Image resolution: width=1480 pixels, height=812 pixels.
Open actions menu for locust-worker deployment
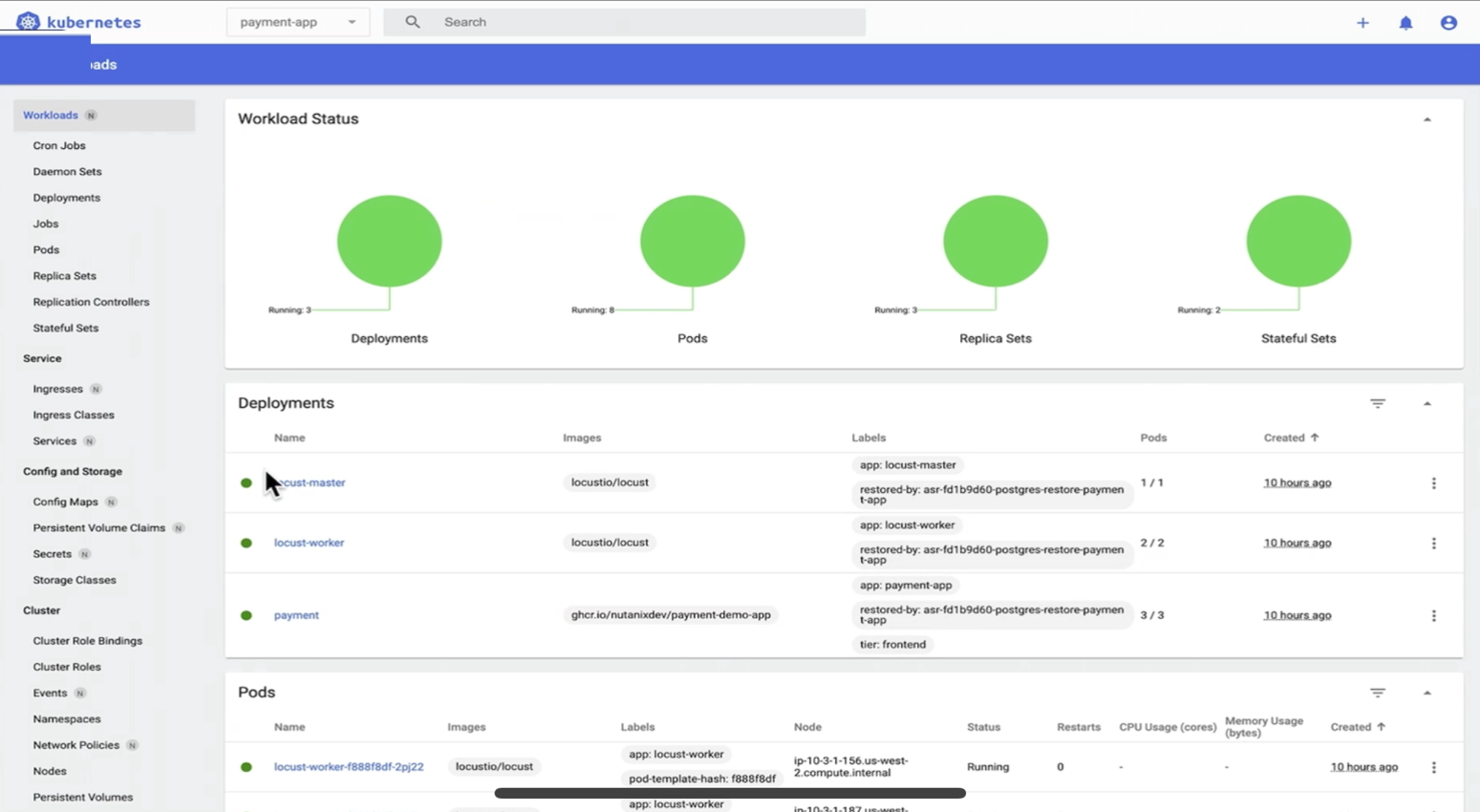point(1433,544)
